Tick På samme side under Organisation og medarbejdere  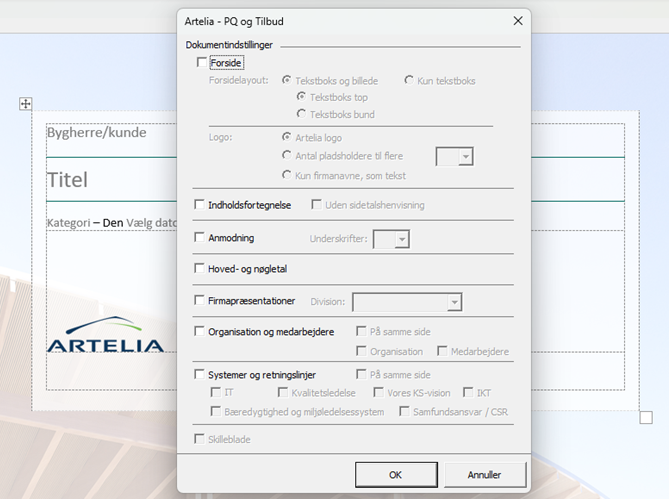click(361, 331)
